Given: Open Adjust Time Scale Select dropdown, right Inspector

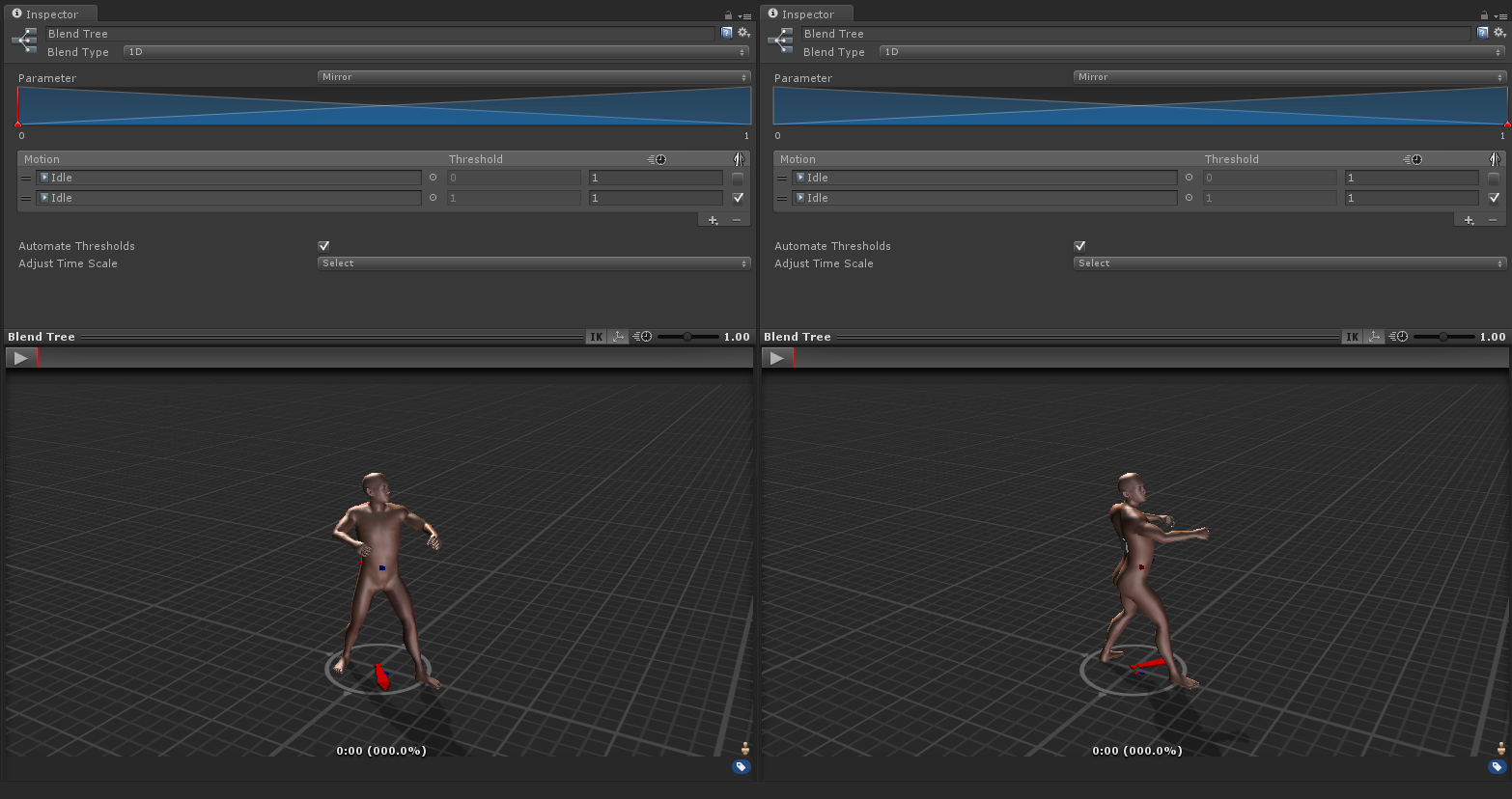Looking at the screenshot, I should click(1290, 263).
